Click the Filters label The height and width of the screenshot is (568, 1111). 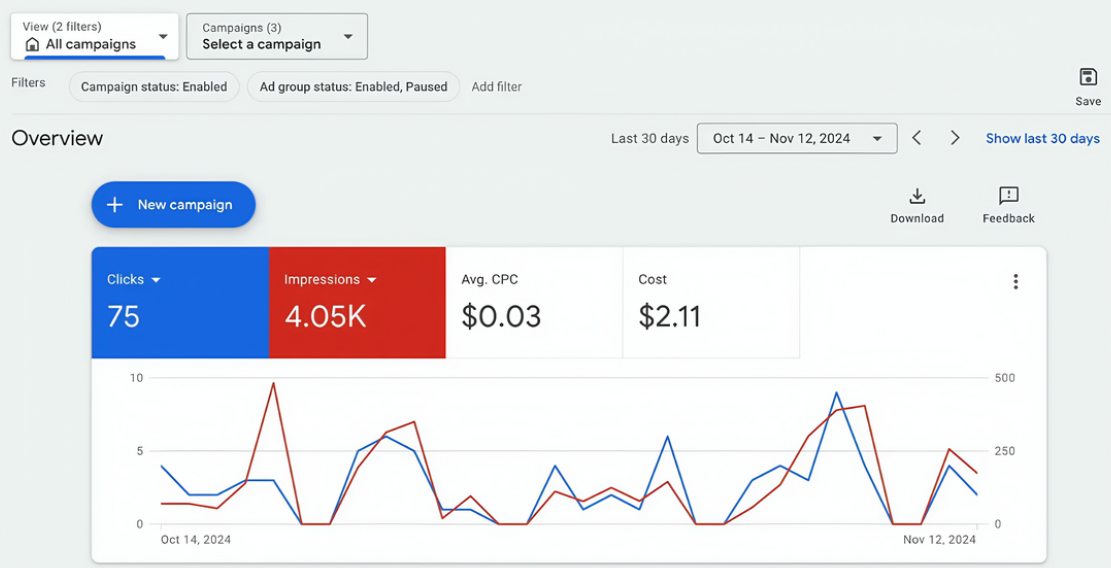pyautogui.click(x=28, y=83)
